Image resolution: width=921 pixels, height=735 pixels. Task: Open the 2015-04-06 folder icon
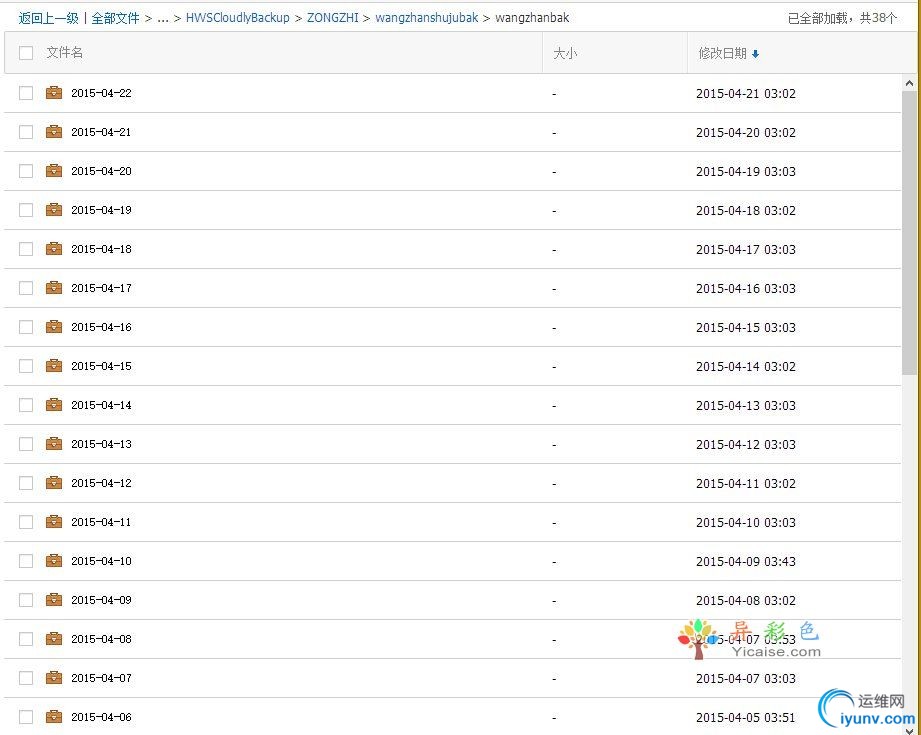(54, 716)
